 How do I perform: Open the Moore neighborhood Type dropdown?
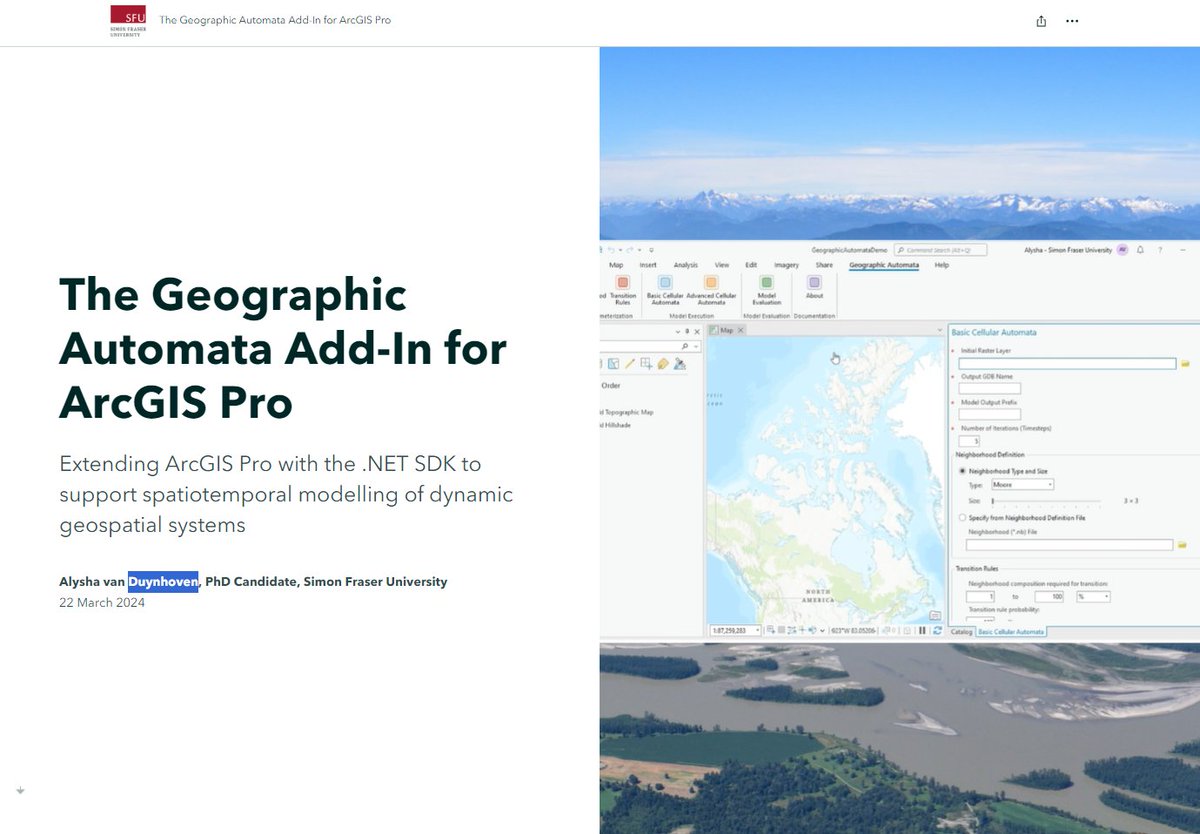pyautogui.click(x=1021, y=485)
